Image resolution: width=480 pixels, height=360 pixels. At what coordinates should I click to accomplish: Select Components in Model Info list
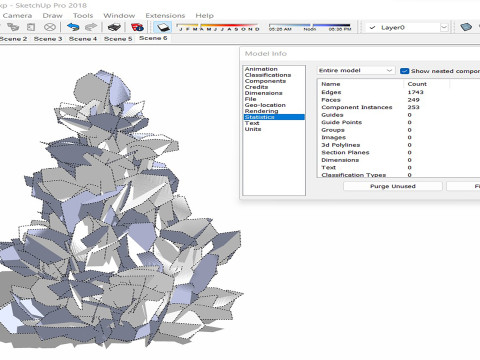265,81
